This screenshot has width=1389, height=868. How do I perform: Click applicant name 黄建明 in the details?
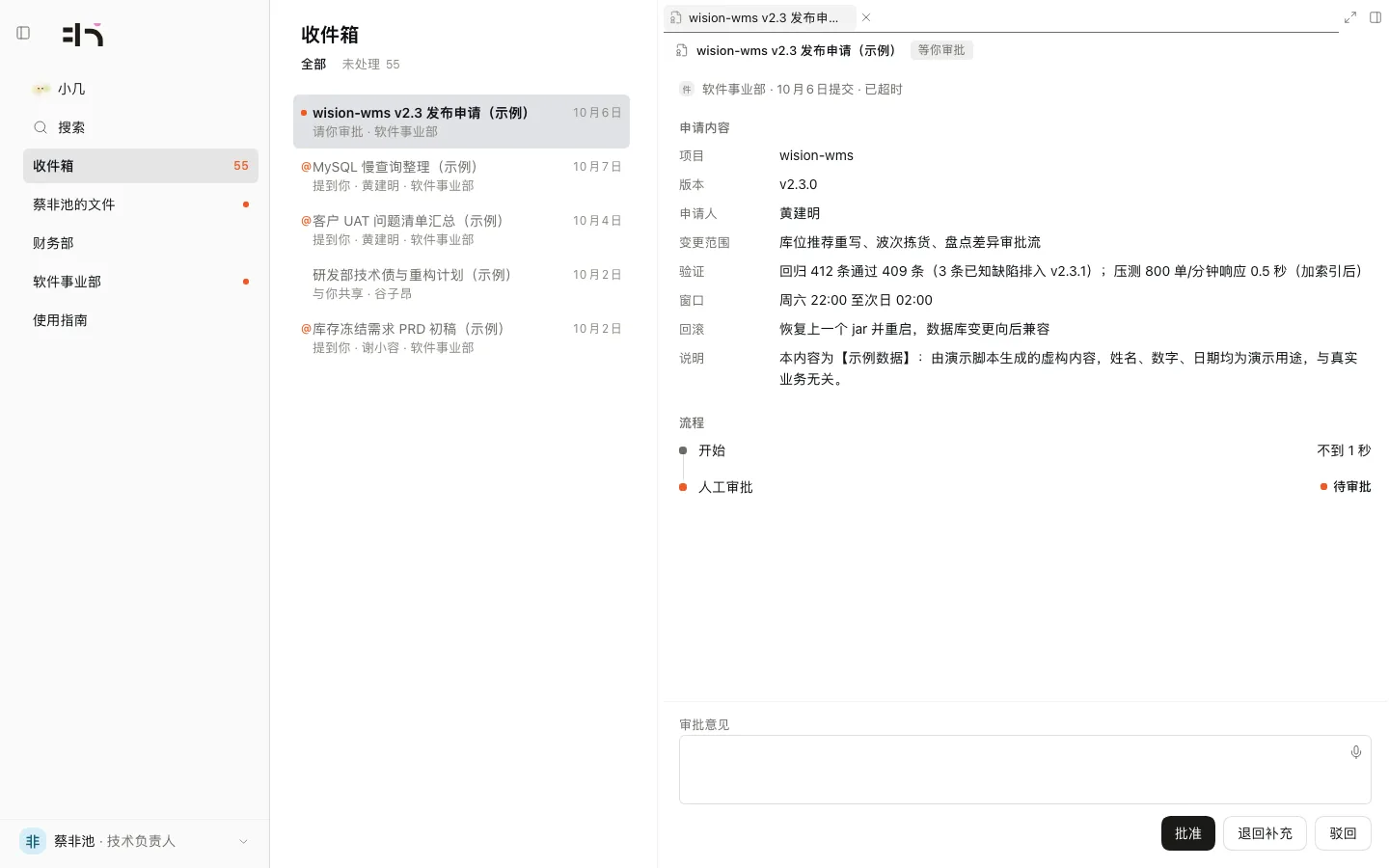pyautogui.click(x=800, y=213)
